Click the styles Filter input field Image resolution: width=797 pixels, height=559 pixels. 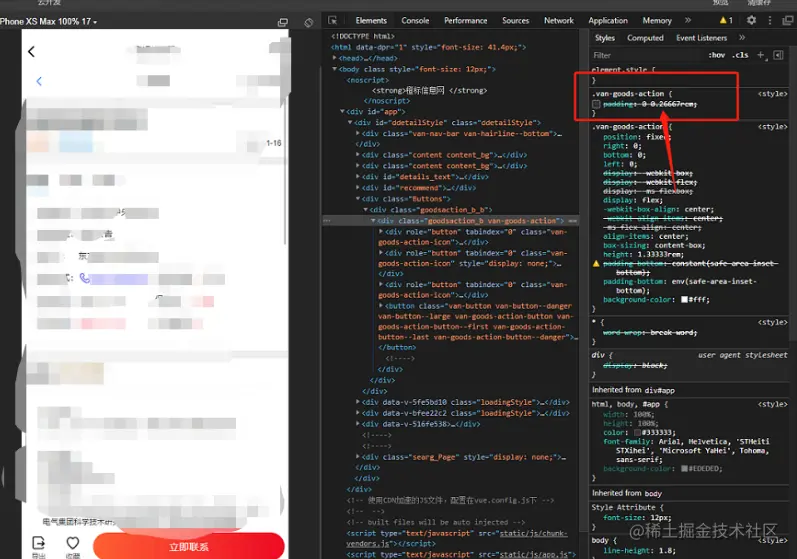pyautogui.click(x=647, y=55)
